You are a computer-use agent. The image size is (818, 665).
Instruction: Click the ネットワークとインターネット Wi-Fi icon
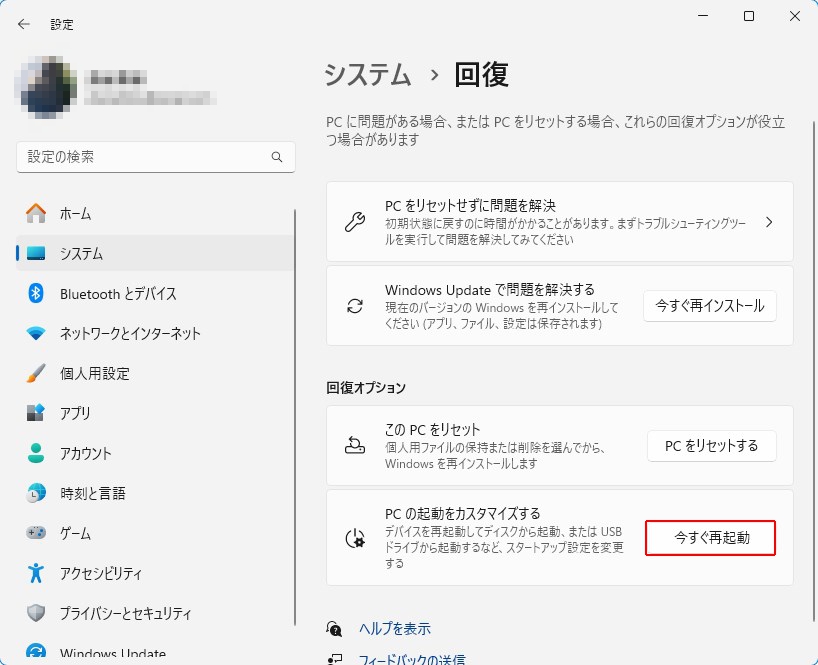[x=36, y=333]
